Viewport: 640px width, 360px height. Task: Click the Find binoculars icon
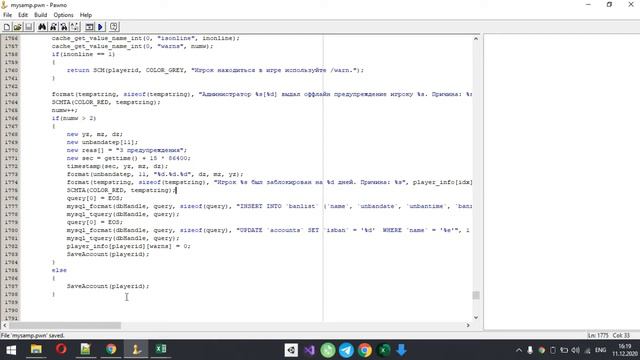tap(42, 27)
